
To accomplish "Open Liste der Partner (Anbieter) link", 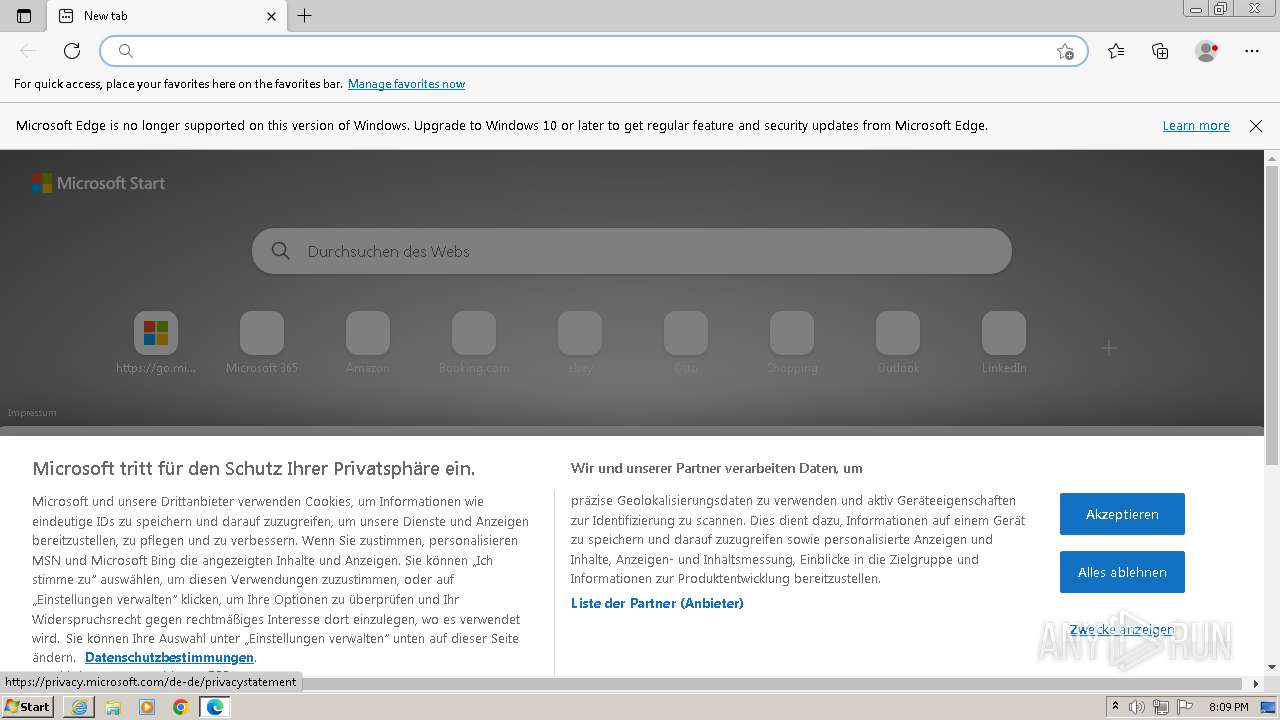I will pos(657,603).
